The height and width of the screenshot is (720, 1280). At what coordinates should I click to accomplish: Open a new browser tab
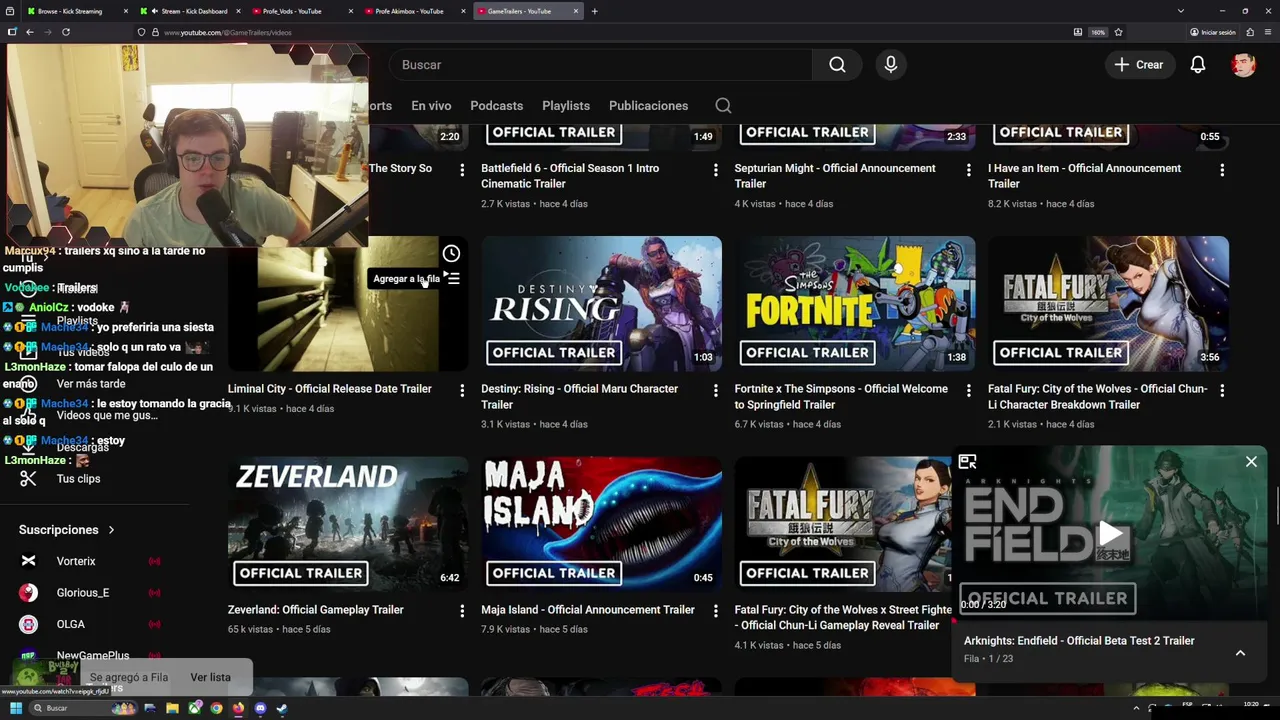pos(594,11)
